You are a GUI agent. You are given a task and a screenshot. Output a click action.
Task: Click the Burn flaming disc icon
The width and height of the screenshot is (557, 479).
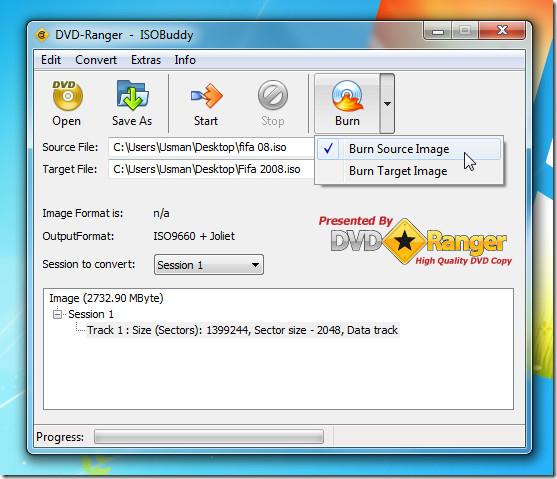347,96
